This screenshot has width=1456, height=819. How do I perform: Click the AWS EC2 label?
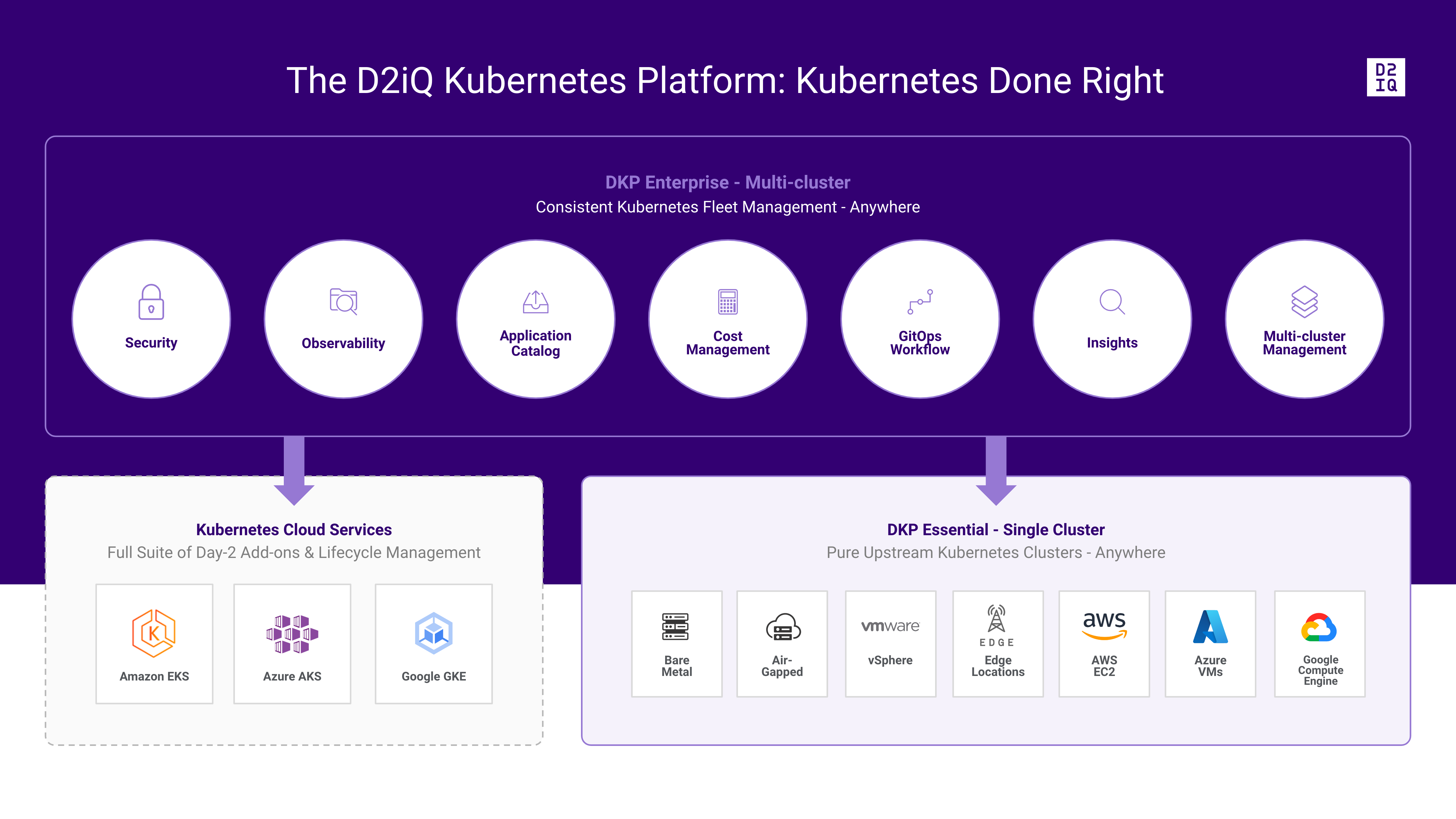1104,666
